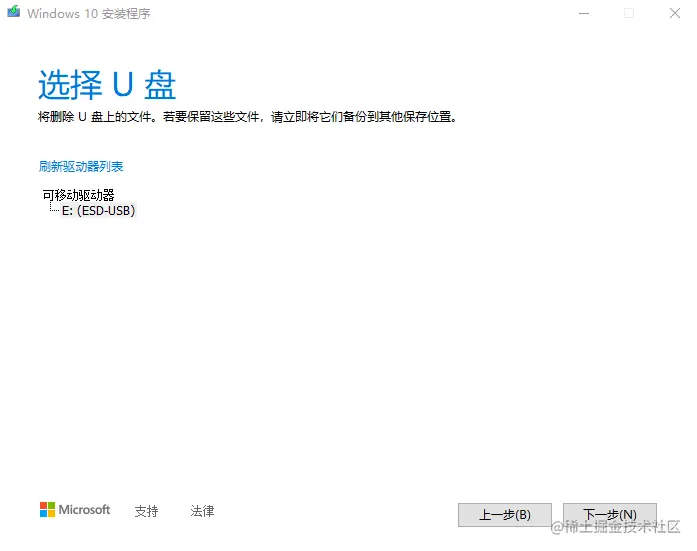
Task: Minimize the setup window
Action: 584,13
